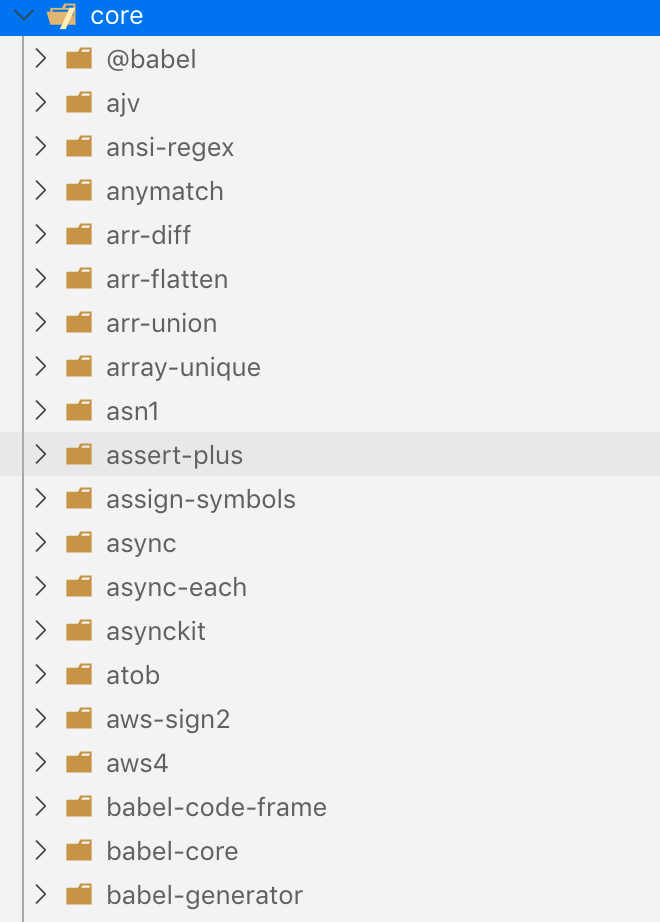Collapse the core folder
Screen dimensions: 660x922
pos(24,15)
